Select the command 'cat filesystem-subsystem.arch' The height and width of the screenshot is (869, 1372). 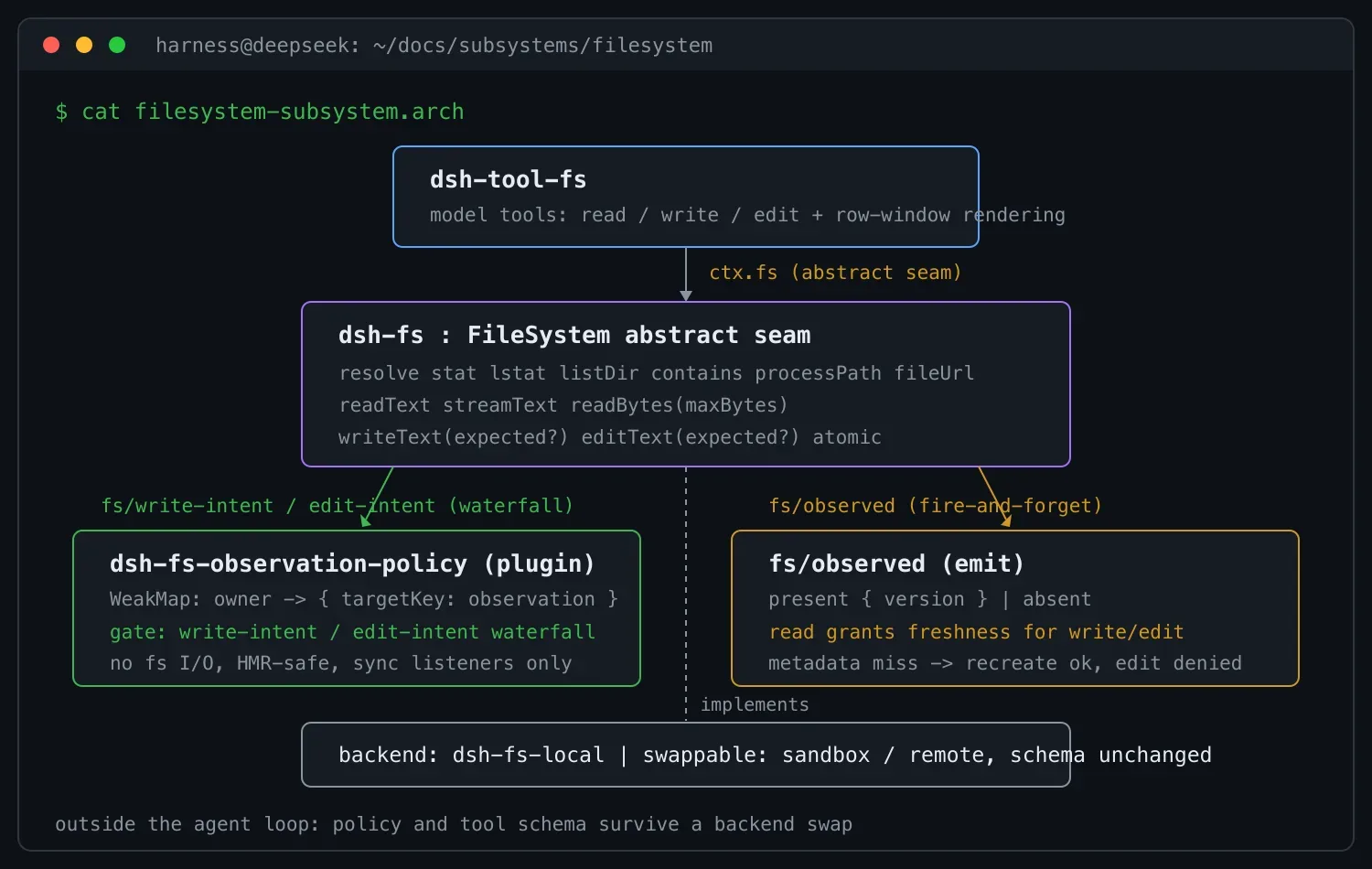273,112
